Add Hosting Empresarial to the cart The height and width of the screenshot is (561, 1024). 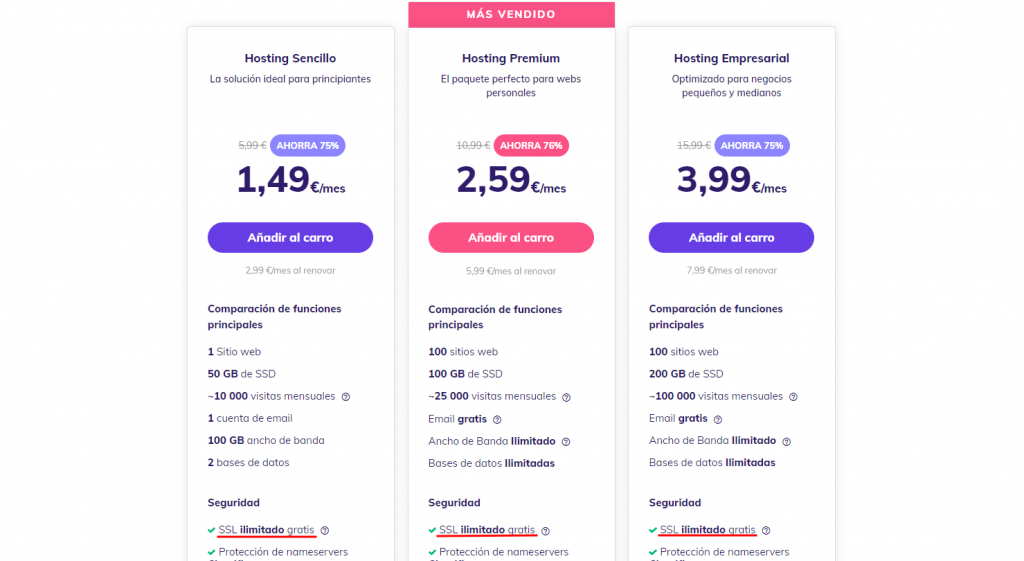[x=731, y=238]
